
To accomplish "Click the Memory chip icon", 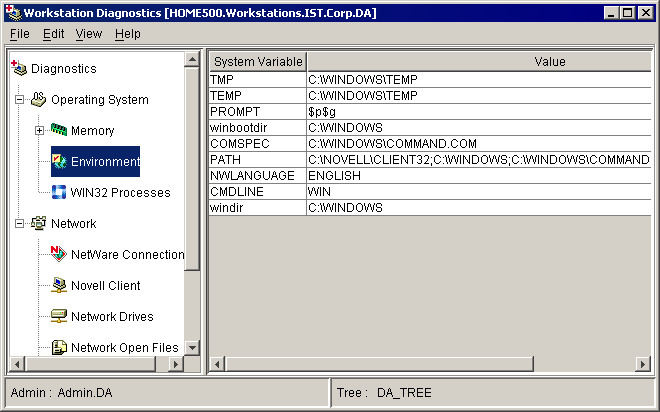I will [x=59, y=130].
